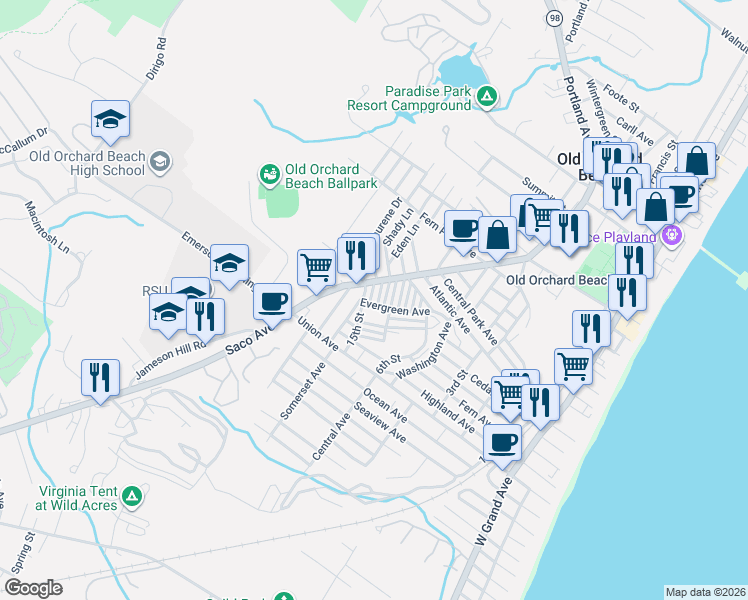
Task: Open the purple Playland amusement pin
Action: (672, 235)
